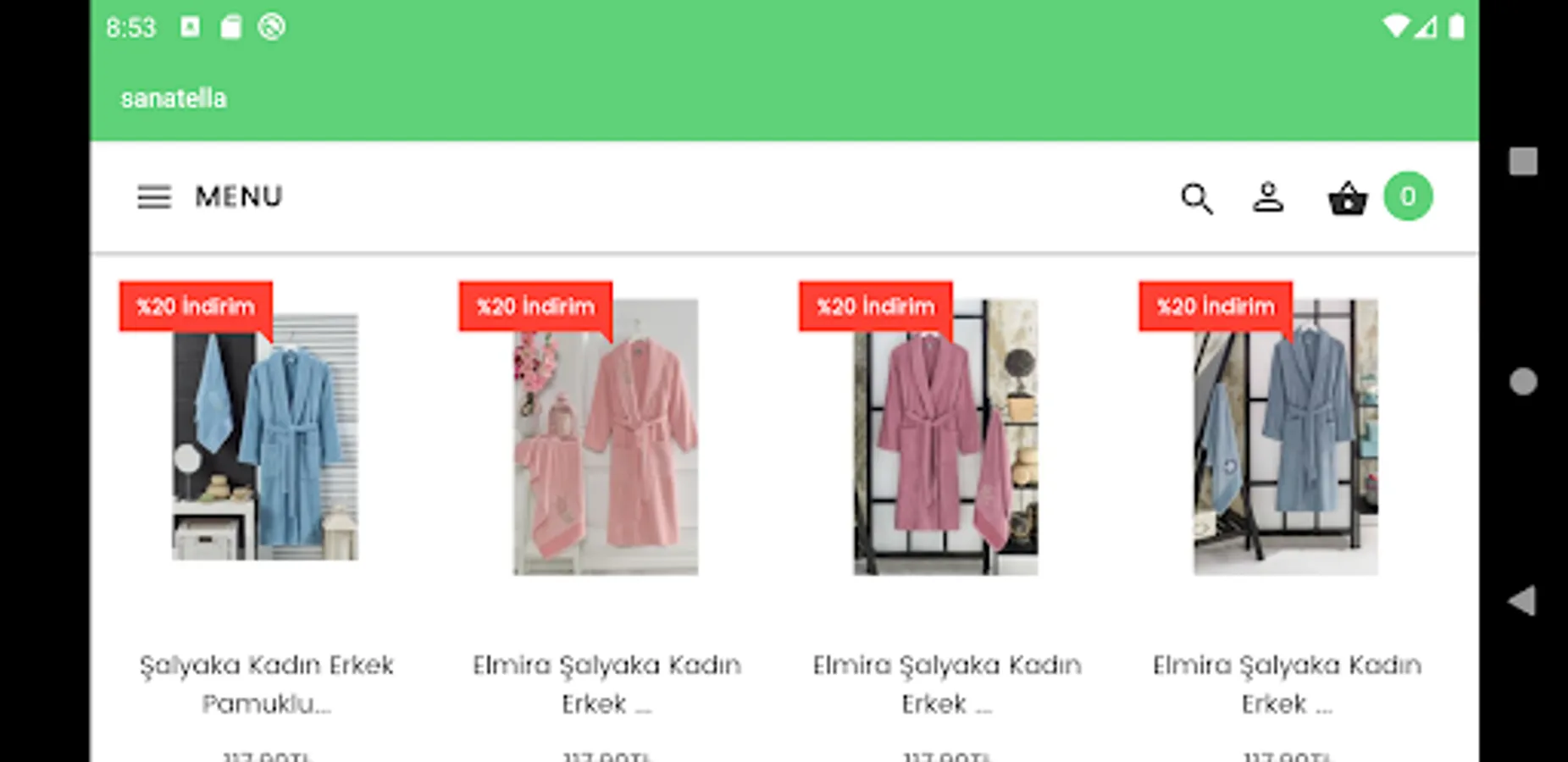Open the shopping basket icon
This screenshot has height=762, width=1568.
(x=1348, y=199)
